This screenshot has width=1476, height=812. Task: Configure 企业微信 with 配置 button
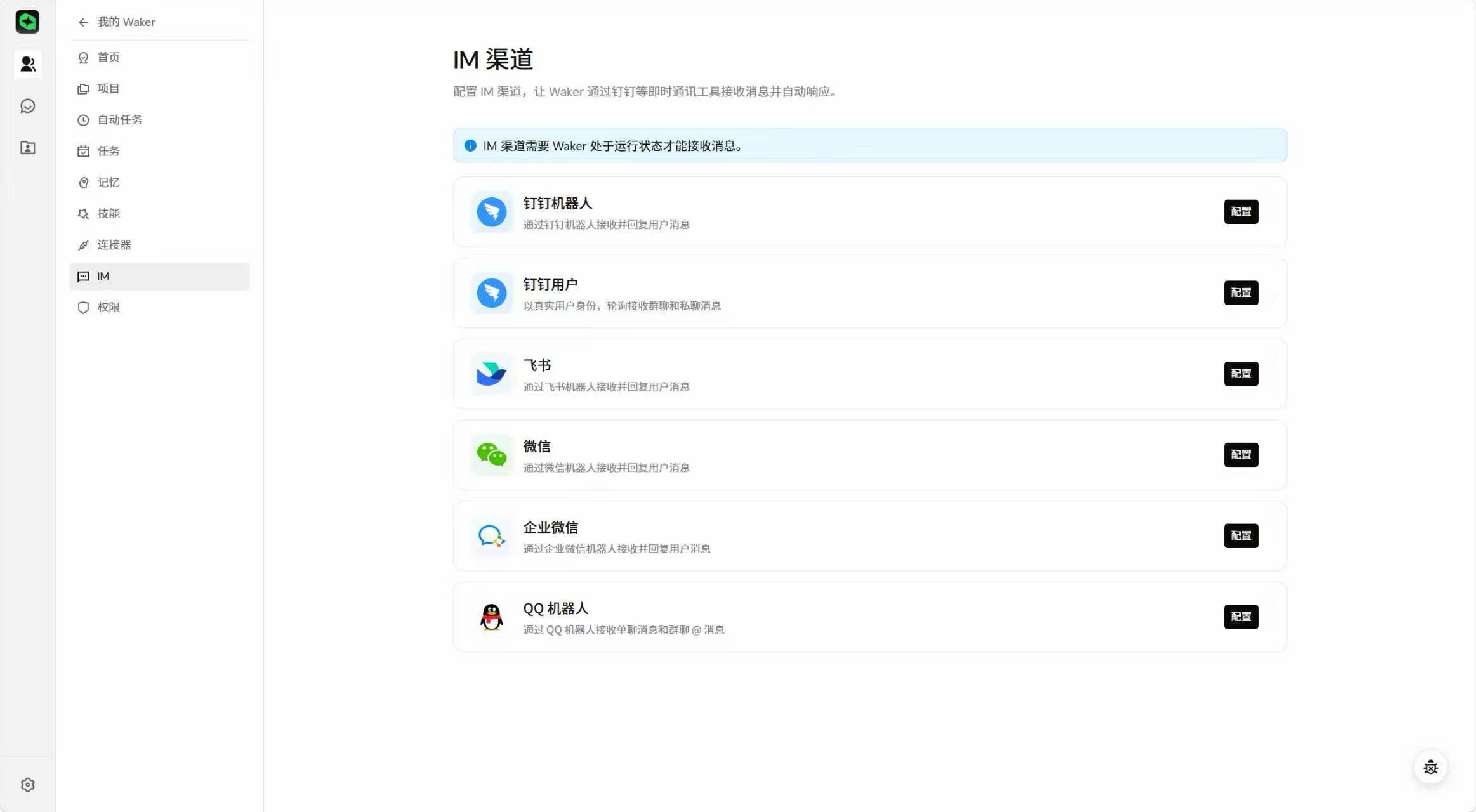[1241, 536]
